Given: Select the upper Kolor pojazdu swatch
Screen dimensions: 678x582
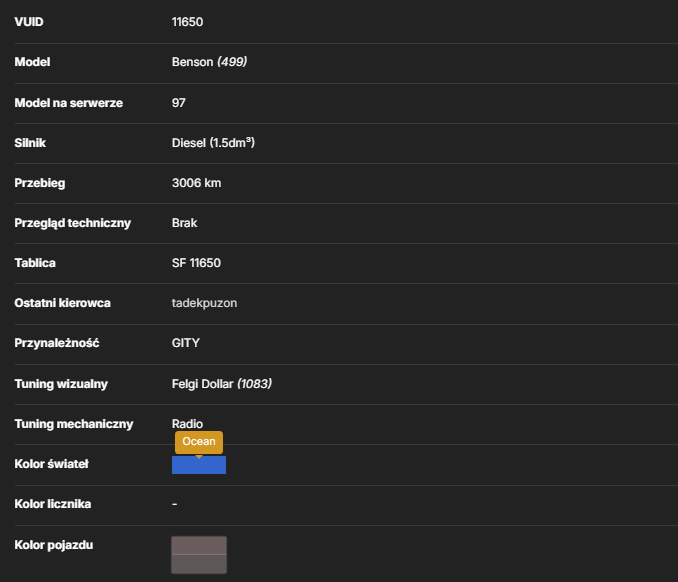Looking at the screenshot, I should coord(199,545).
